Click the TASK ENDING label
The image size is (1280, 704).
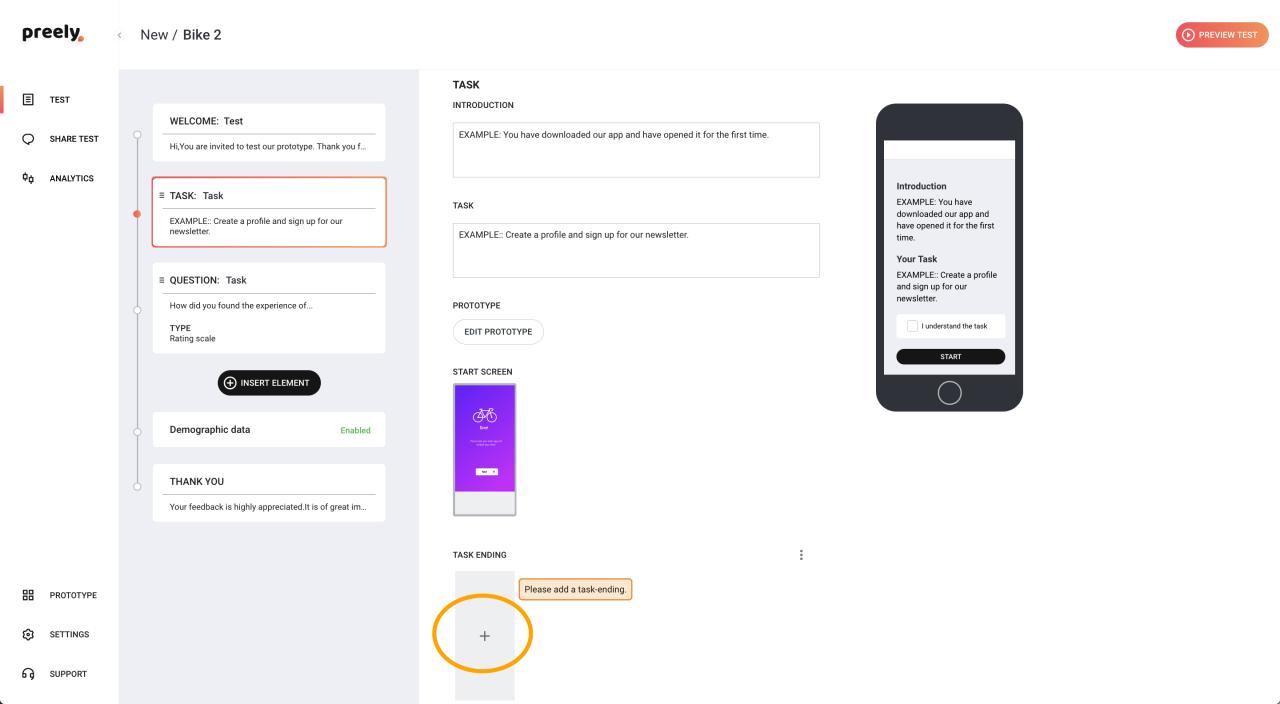480,555
